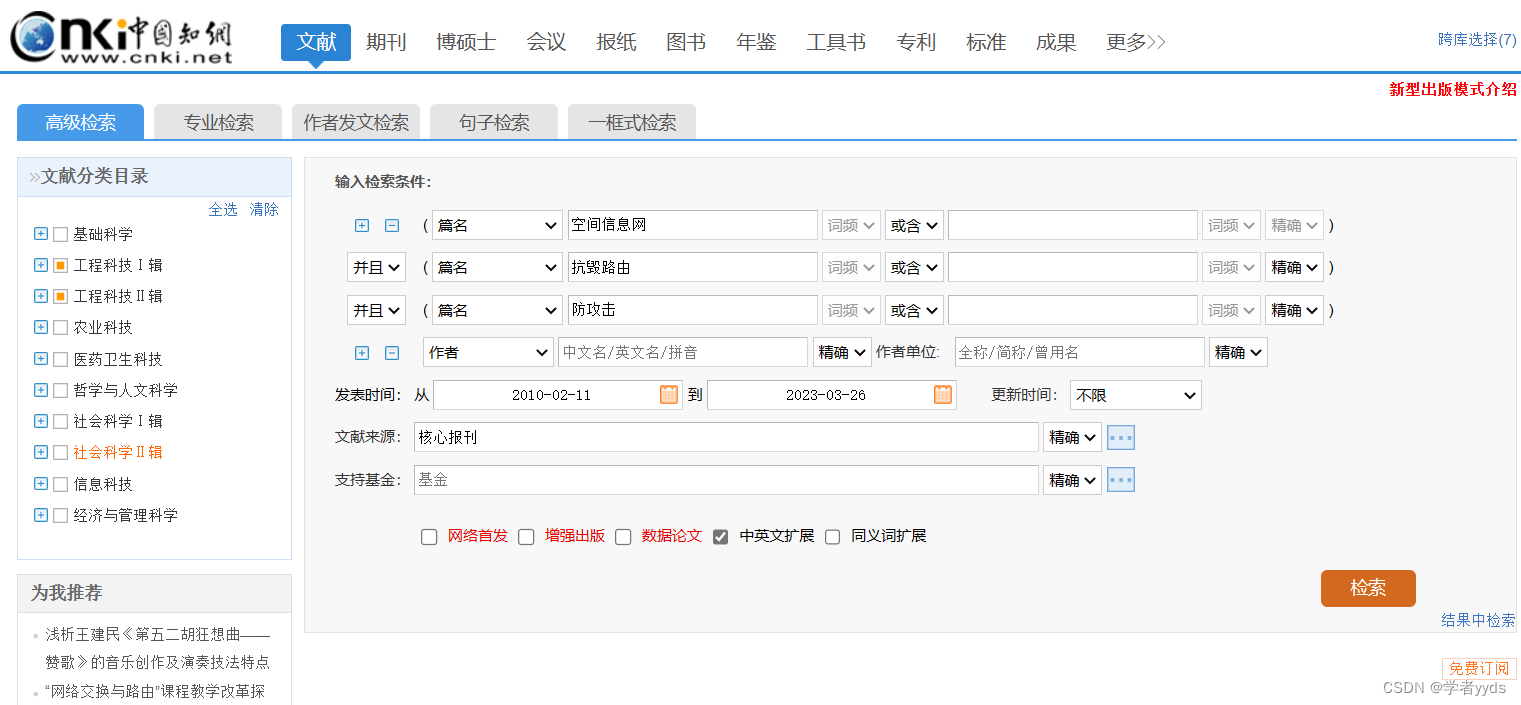Enable the 网络首发 checkbox
Image resolution: width=1521 pixels, height=705 pixels.
point(429,536)
